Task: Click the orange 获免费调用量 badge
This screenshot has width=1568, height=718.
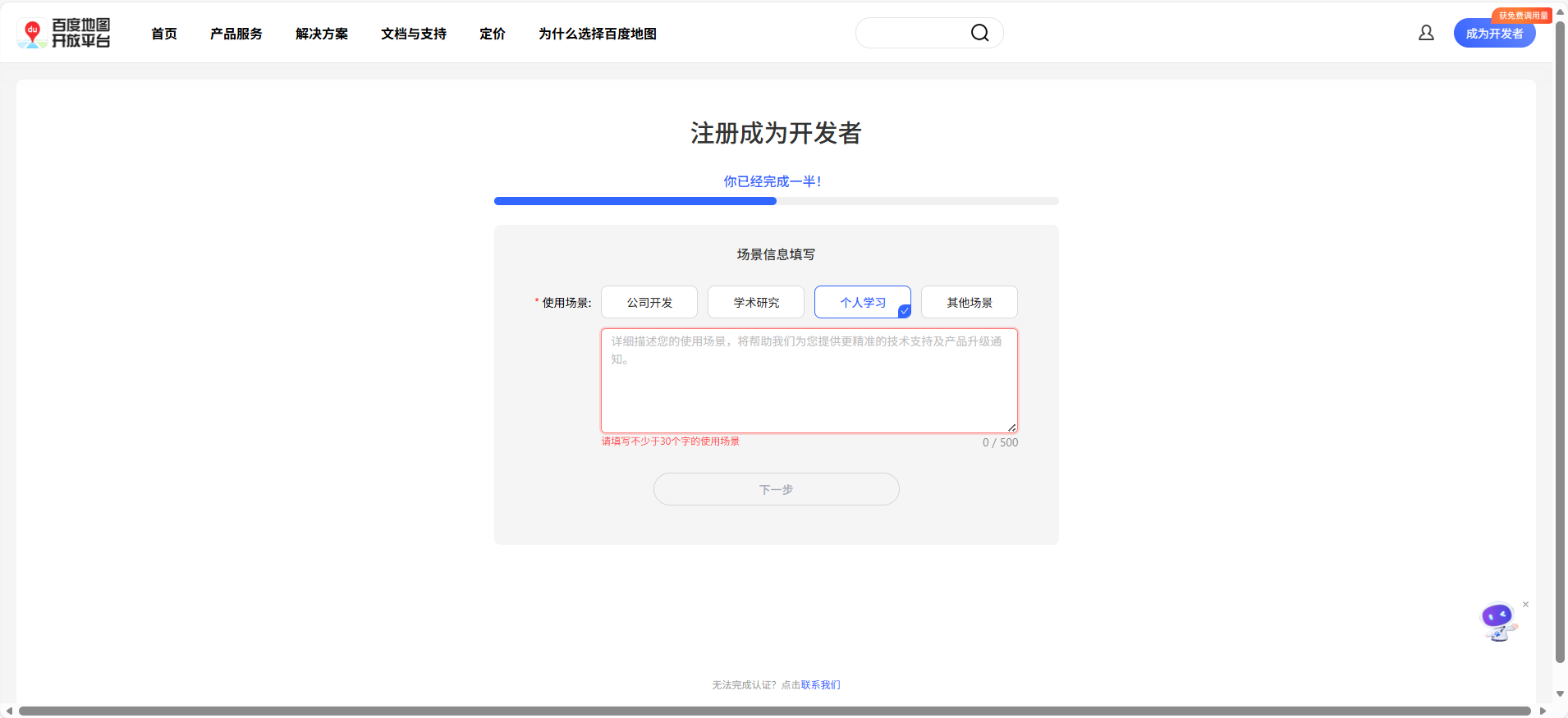Action: coord(1522,16)
